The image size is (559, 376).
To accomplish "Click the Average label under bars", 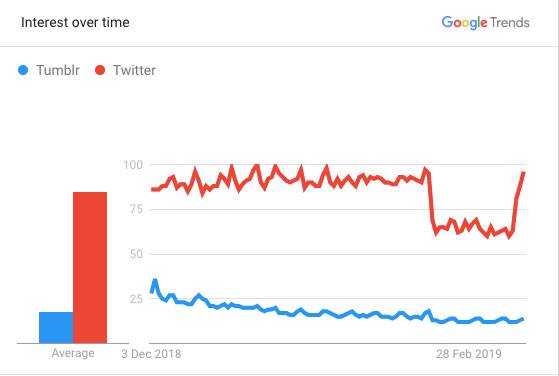I will pos(73,353).
